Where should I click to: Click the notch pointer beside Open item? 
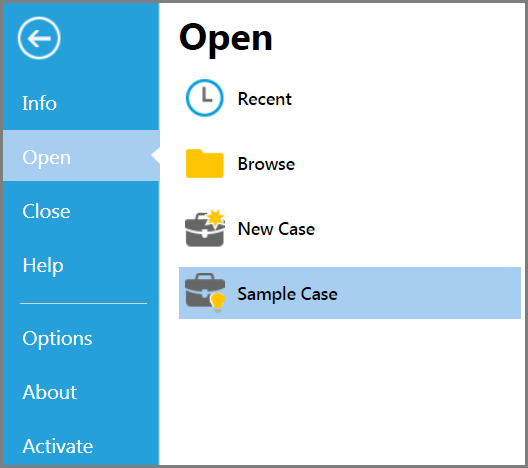(156, 156)
